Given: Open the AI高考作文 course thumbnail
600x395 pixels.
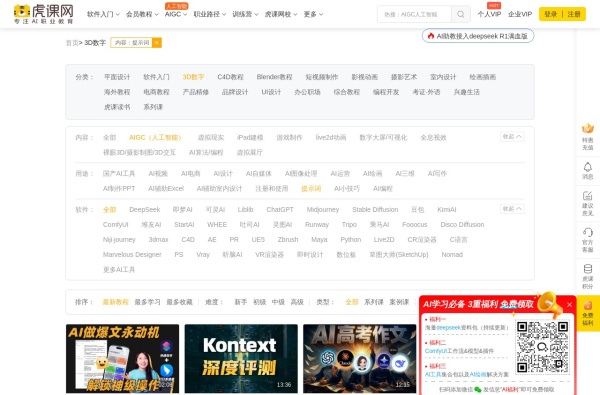Looking at the screenshot, I should 360,358.
